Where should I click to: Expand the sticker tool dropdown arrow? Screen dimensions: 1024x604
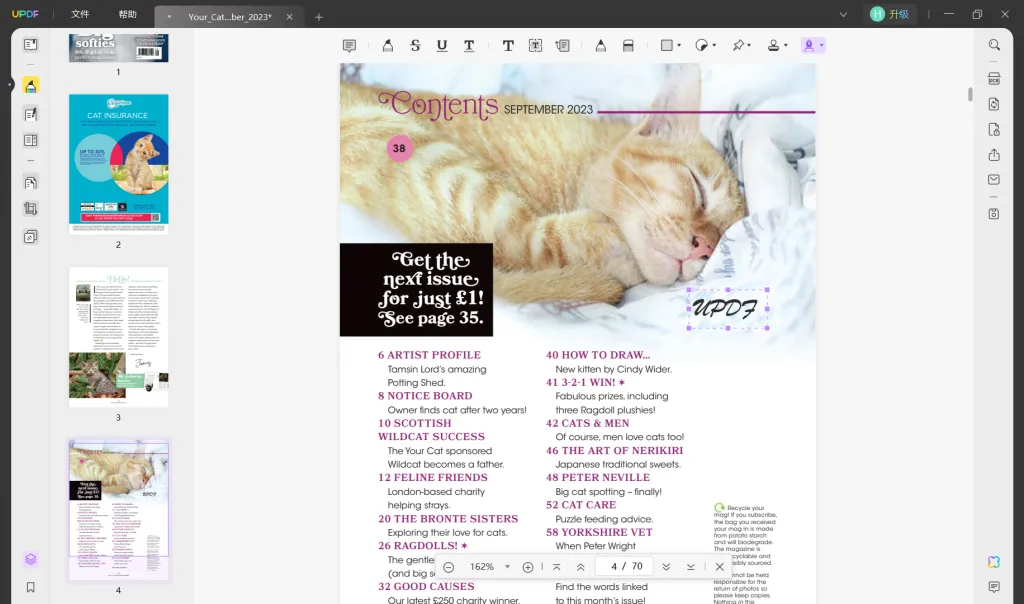coord(714,46)
